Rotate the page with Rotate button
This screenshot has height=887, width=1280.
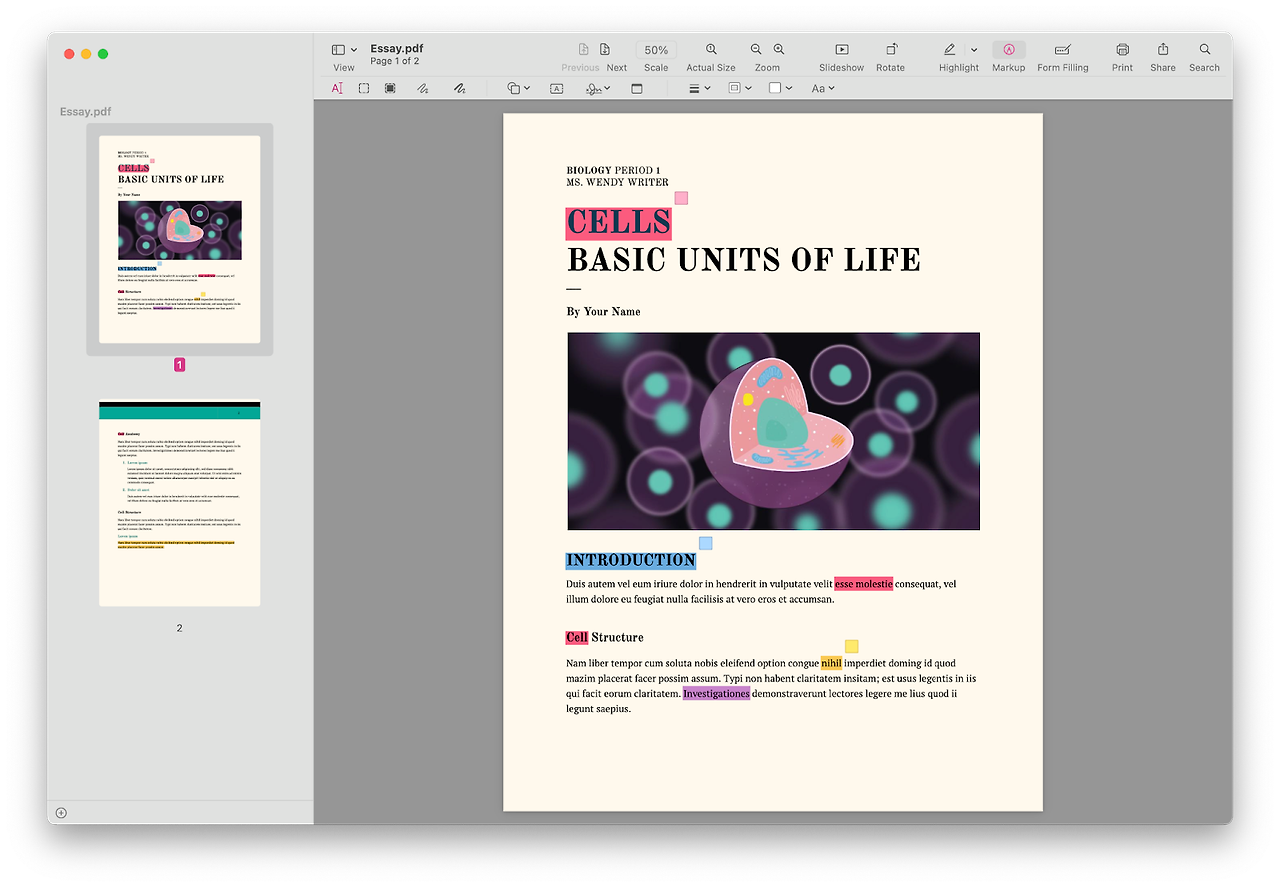890,57
